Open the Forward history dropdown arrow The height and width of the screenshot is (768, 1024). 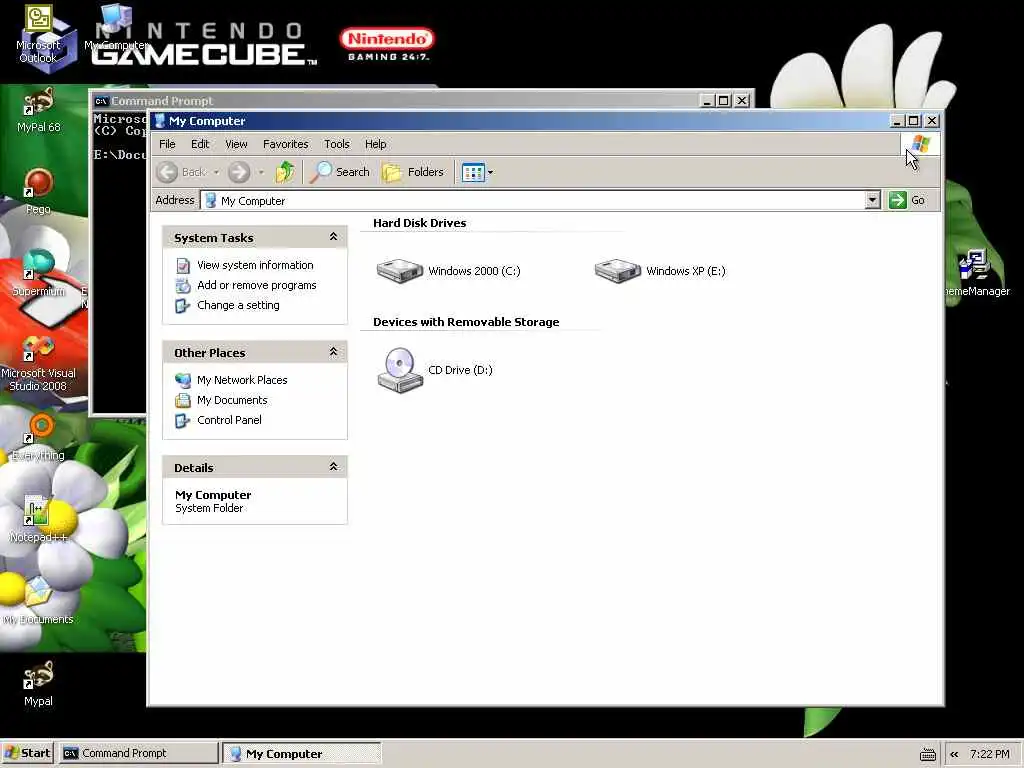pos(261,172)
